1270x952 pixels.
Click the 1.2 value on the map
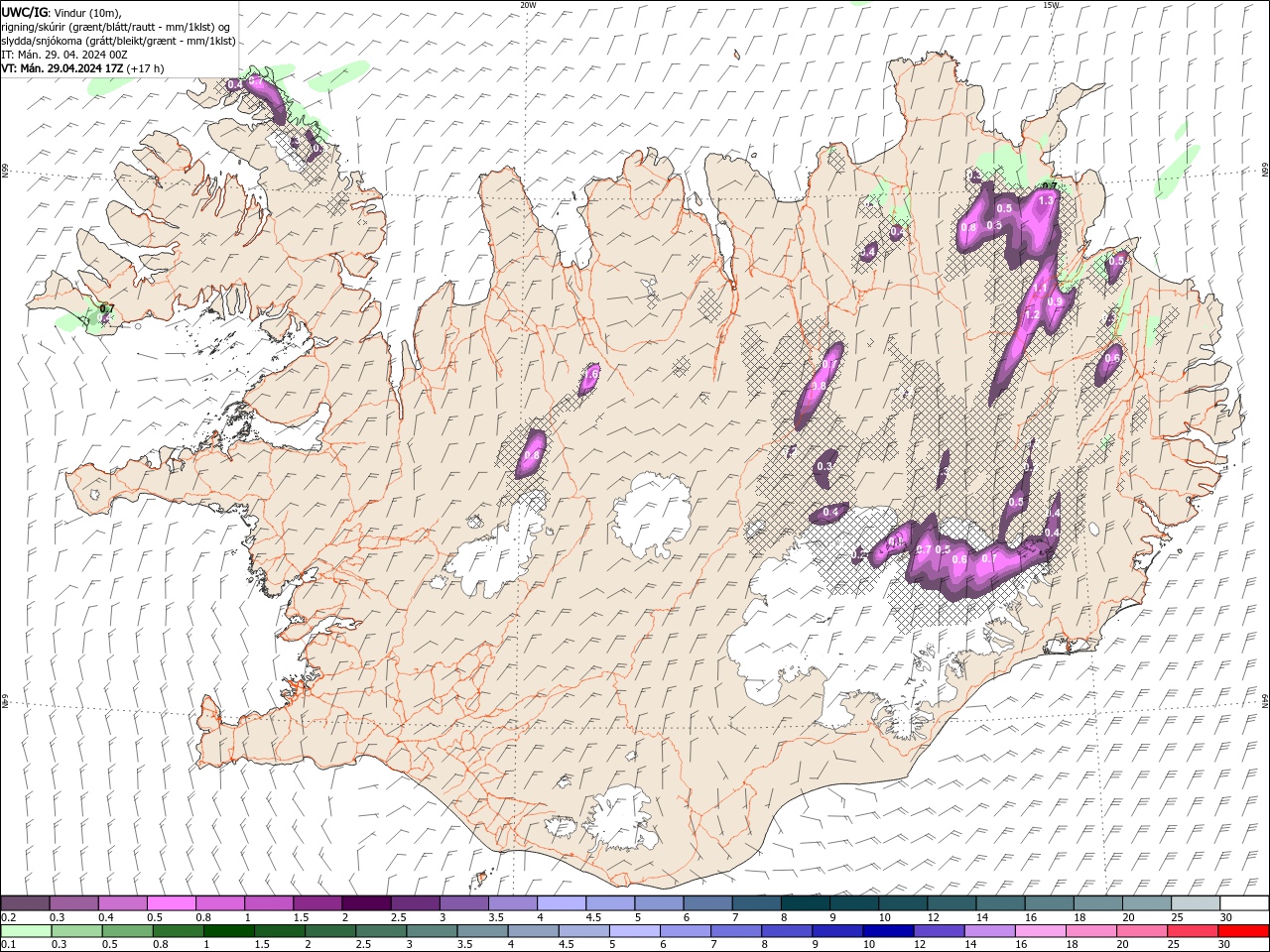[x=1032, y=315]
